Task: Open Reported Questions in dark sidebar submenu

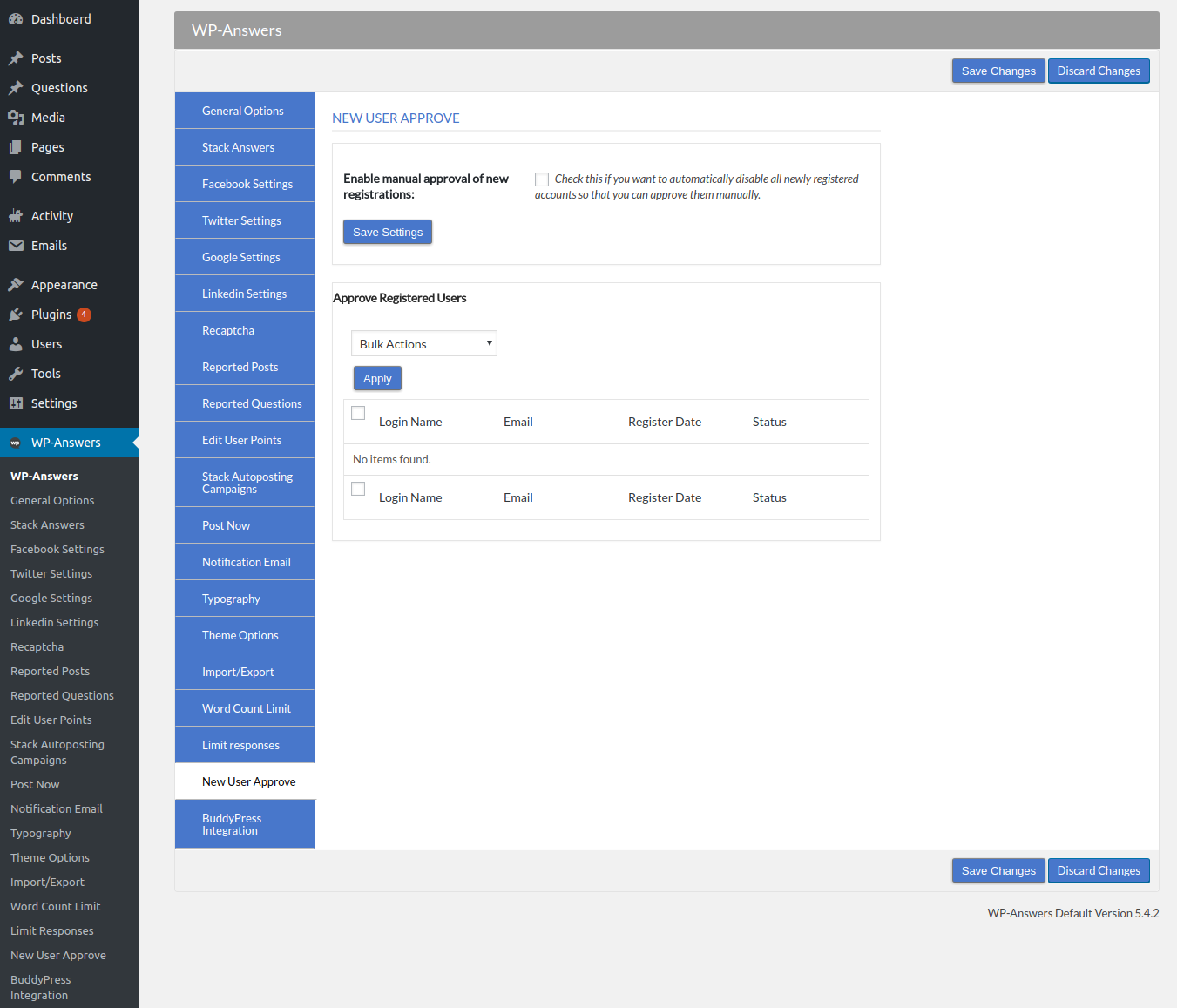Action: click(x=62, y=696)
